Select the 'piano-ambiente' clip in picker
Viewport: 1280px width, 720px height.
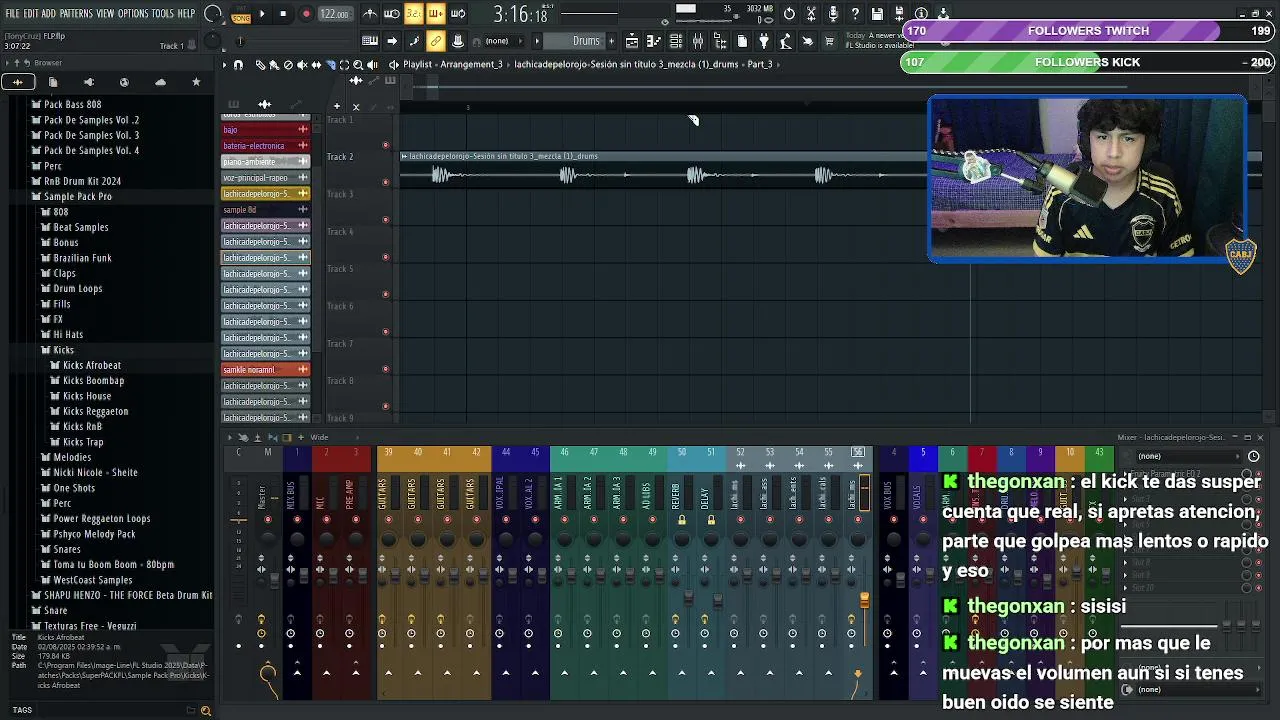pyautogui.click(x=265, y=162)
